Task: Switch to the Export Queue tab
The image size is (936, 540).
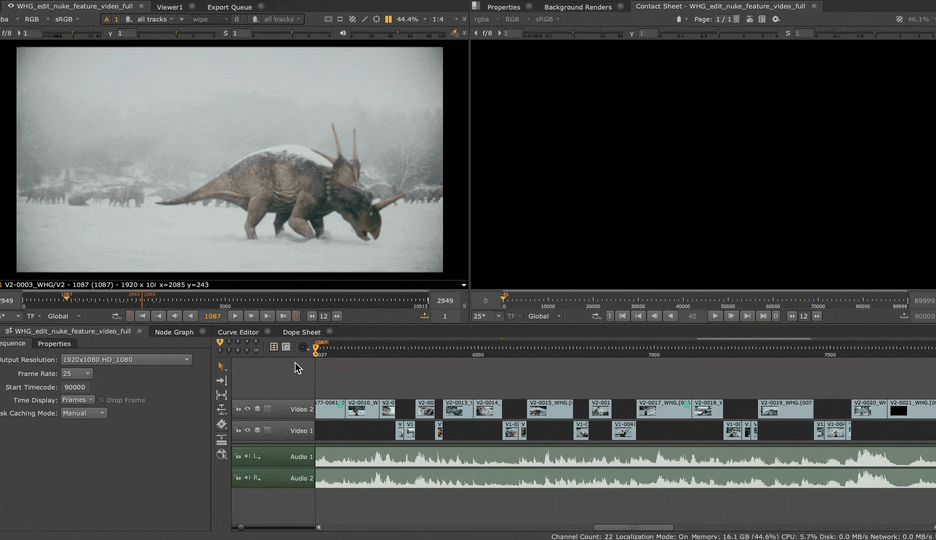Action: click(x=229, y=7)
